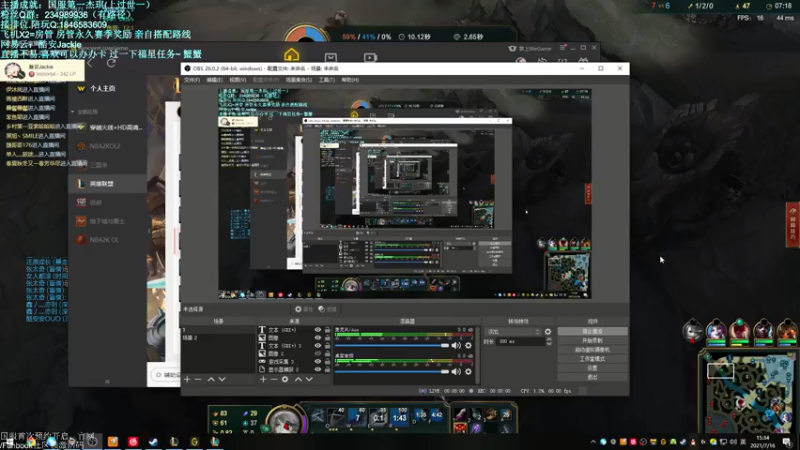800x450 pixels.
Task: Add a new source with plus icon
Action: coord(263,380)
